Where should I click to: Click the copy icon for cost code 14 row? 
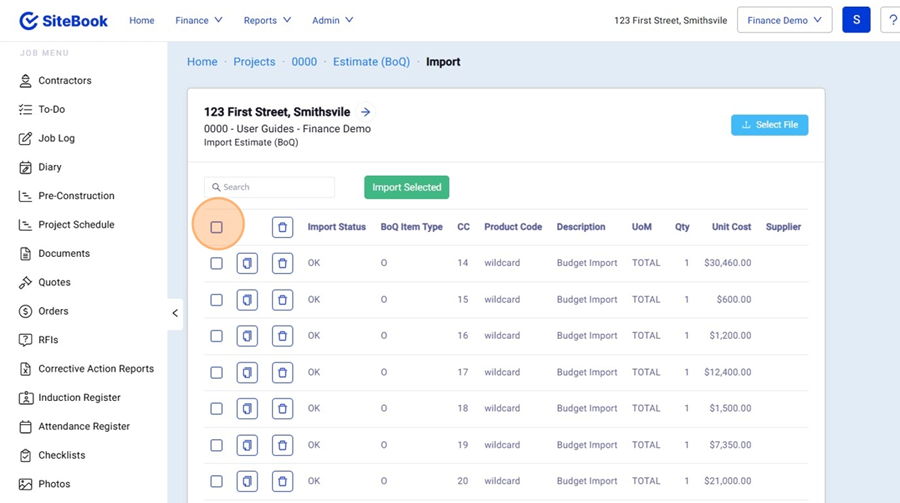coord(247,263)
